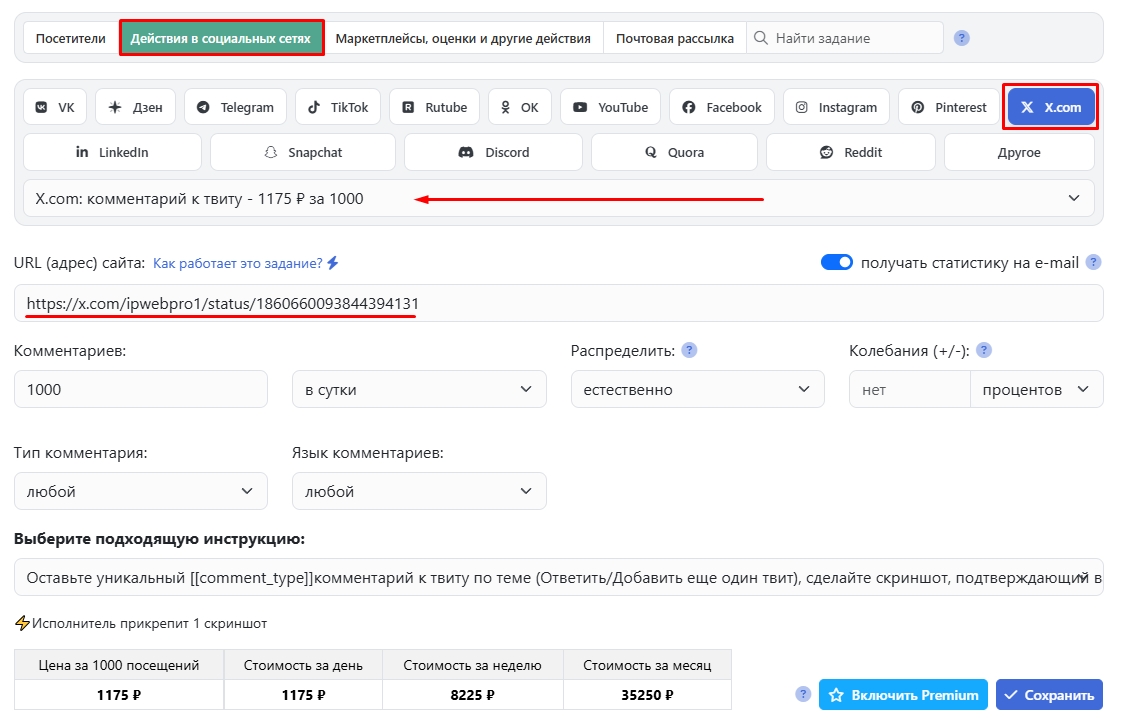Open the comment type dropdown
The width and height of the screenshot is (1121, 718).
(x=141, y=491)
